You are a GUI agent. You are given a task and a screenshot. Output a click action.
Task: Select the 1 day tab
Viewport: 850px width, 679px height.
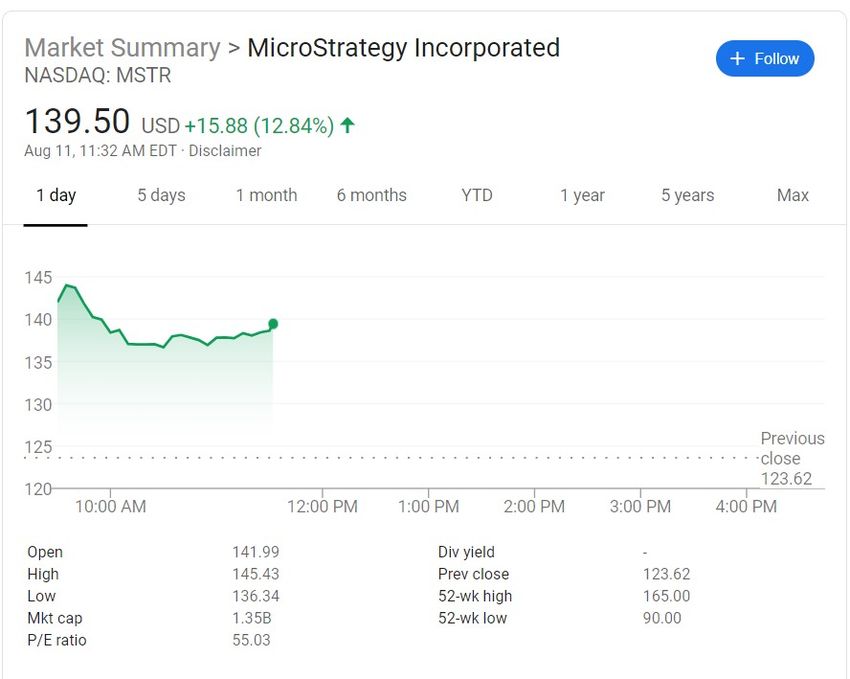56,195
